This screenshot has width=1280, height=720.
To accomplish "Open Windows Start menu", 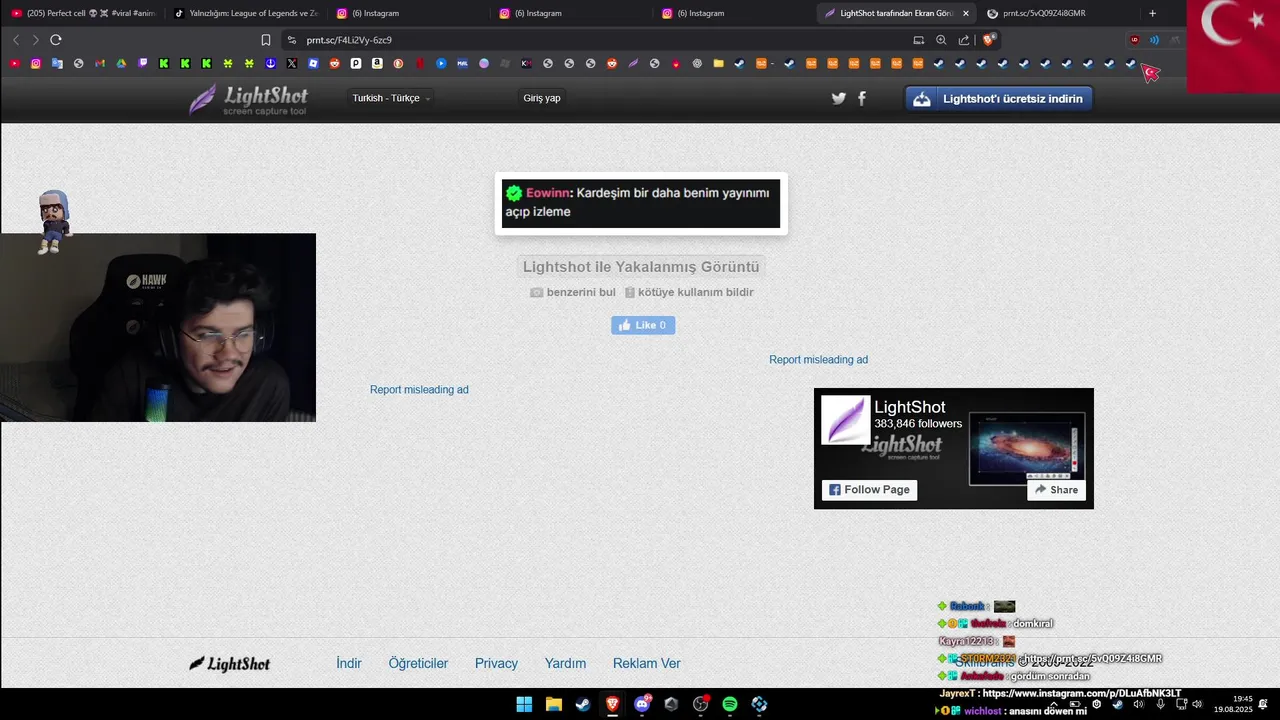I will coord(524,704).
